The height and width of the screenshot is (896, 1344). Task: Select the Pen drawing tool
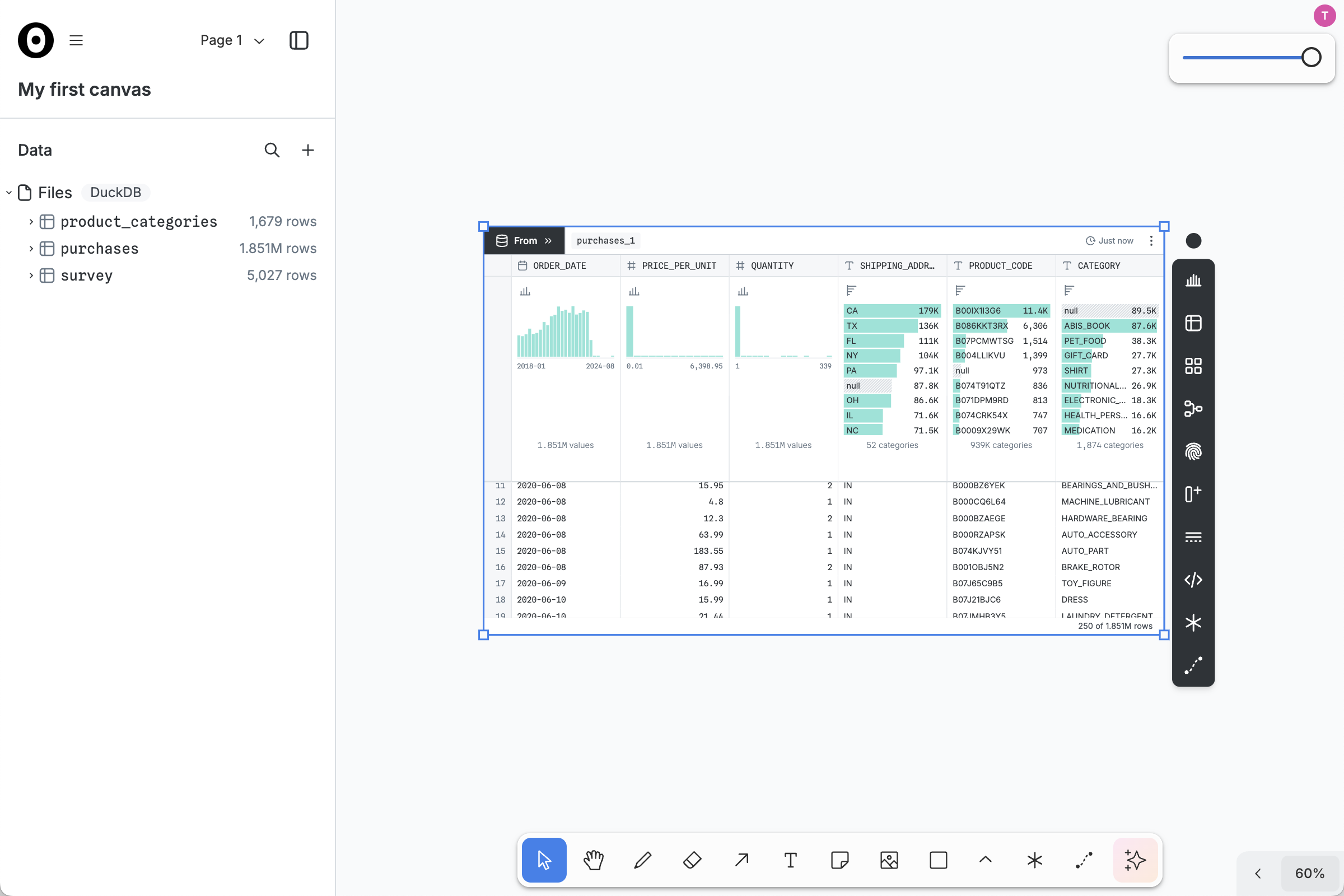[642, 860]
